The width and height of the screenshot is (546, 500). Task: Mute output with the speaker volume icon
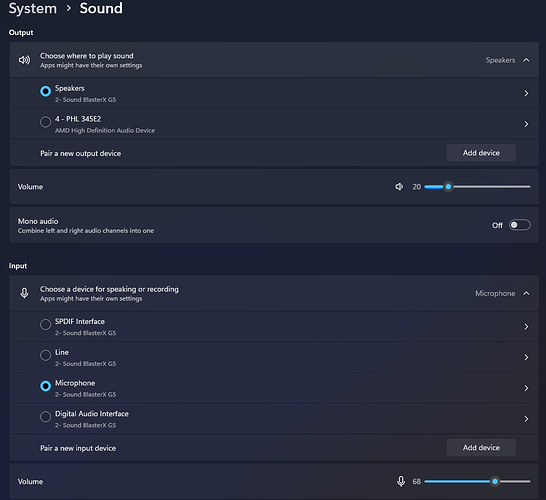tap(399, 187)
